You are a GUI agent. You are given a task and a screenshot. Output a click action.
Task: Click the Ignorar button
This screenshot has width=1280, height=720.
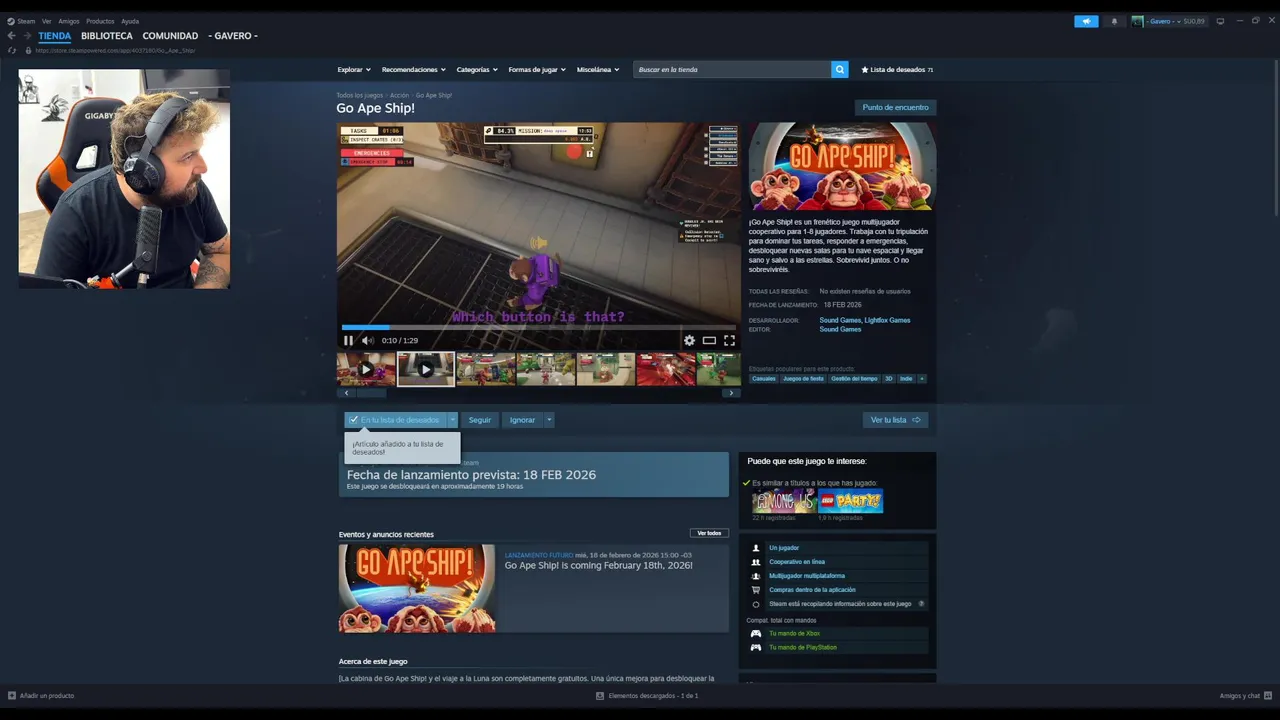click(522, 420)
